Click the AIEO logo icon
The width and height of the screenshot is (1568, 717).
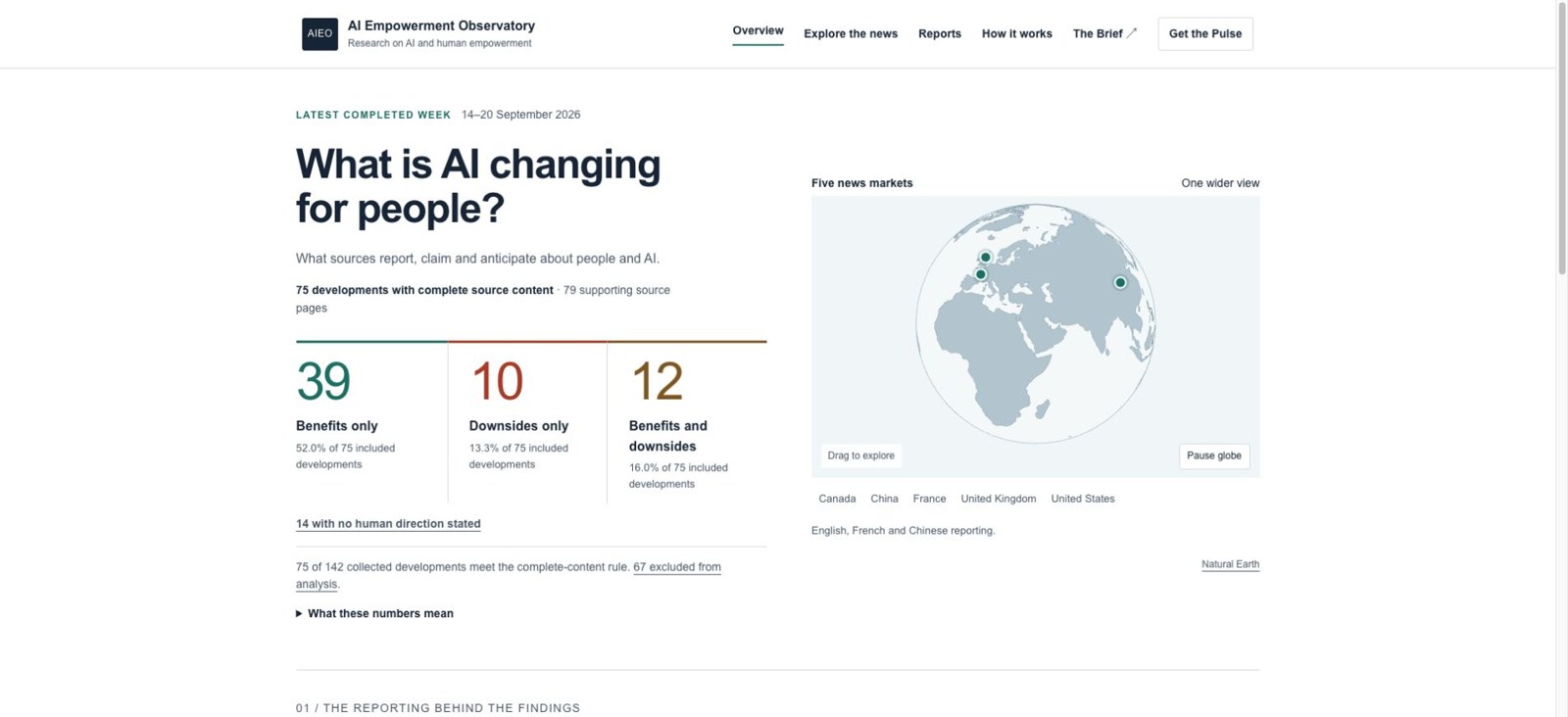[319, 33]
